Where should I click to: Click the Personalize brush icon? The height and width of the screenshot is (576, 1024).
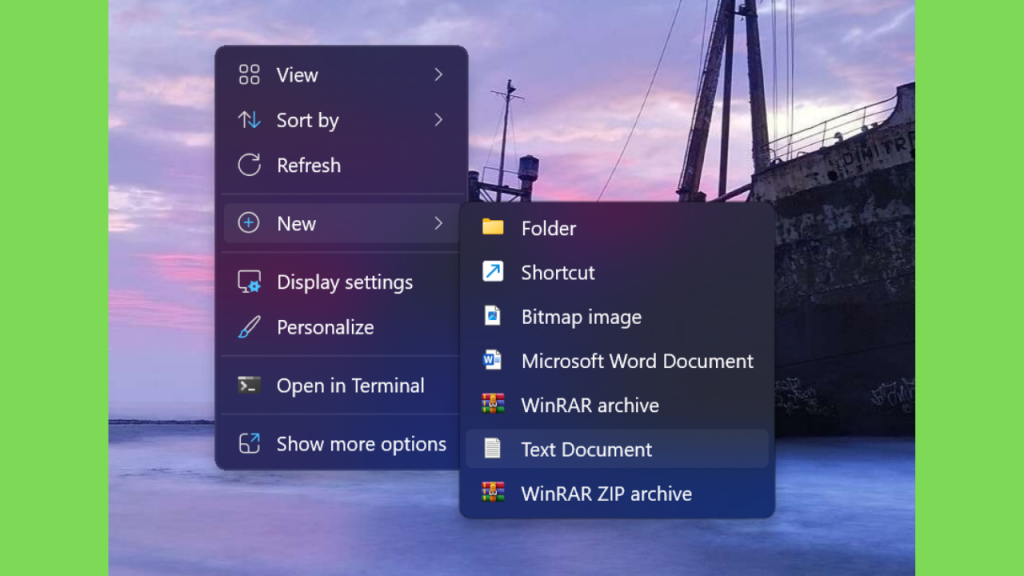click(249, 327)
